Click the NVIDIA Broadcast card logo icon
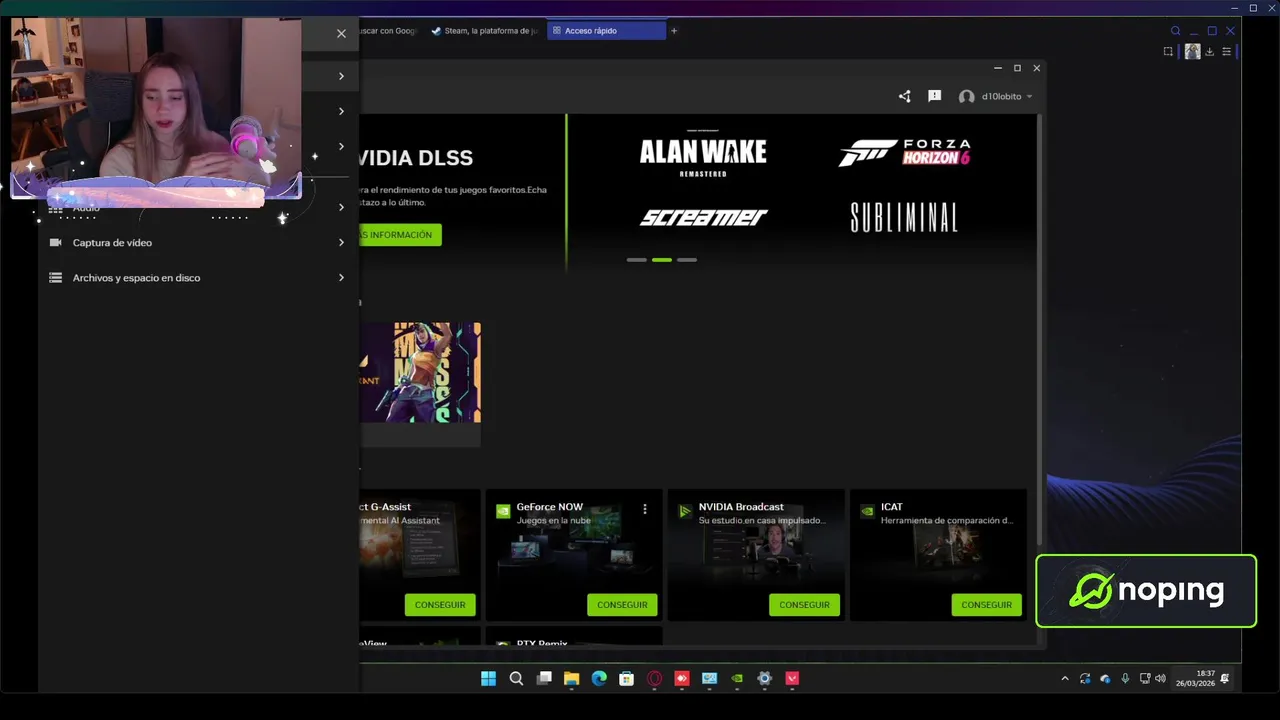Viewport: 1280px width, 720px height. click(685, 511)
